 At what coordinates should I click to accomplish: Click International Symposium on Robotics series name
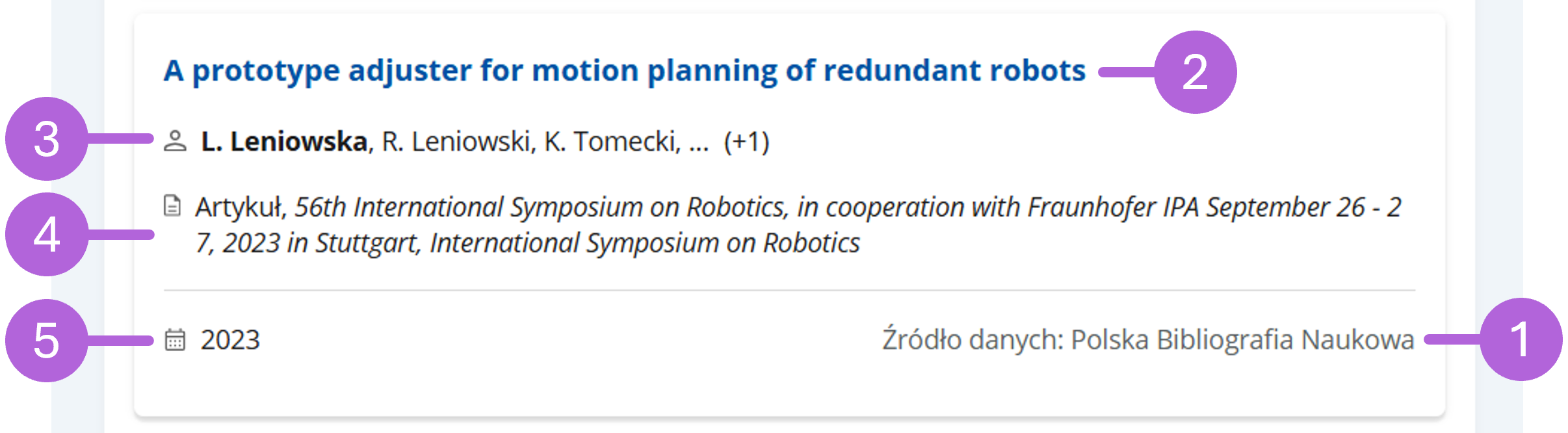pos(645,243)
